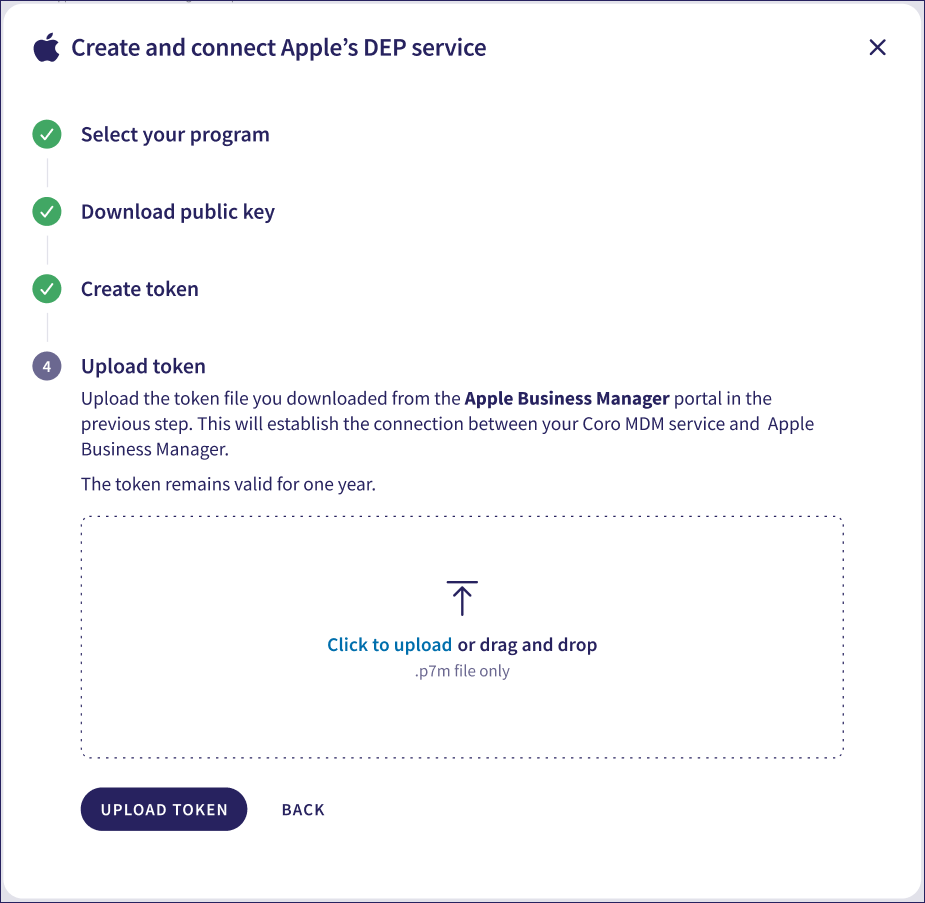Return to the Create token step
The image size is (925, 903).
pos(139,289)
